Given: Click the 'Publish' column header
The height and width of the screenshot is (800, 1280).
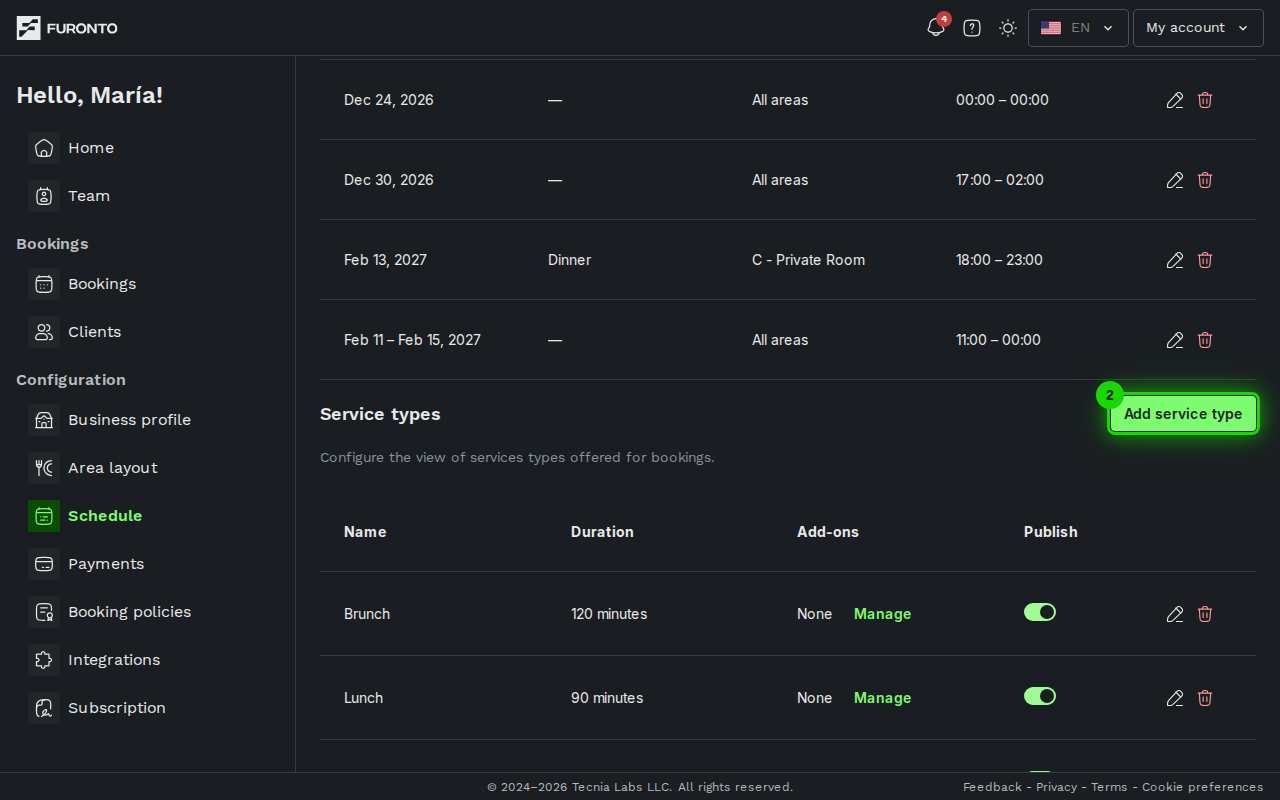Looking at the screenshot, I should point(1050,532).
